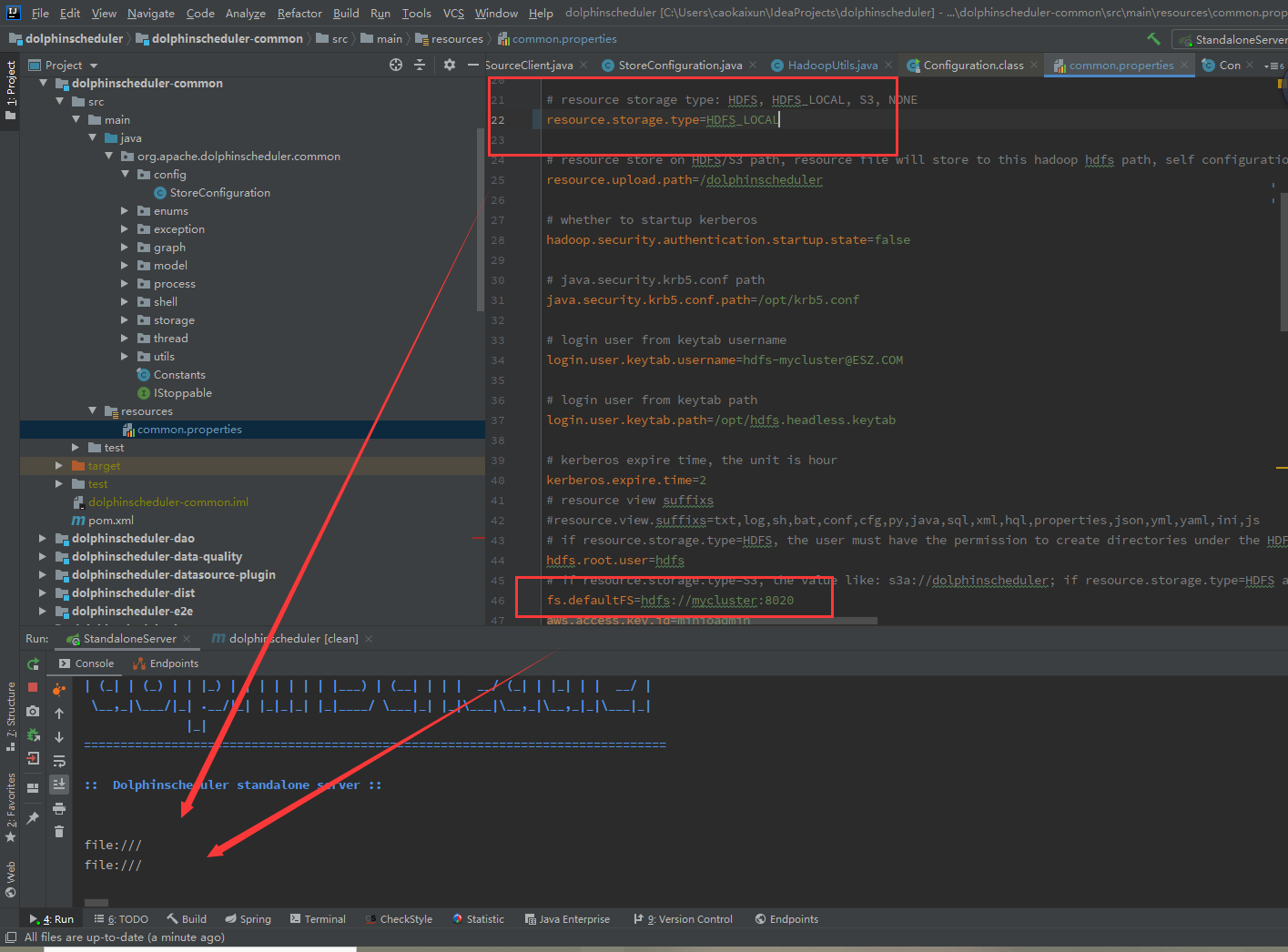This screenshot has width=1288, height=952.
Task: Expand the storage package
Action: tap(125, 319)
